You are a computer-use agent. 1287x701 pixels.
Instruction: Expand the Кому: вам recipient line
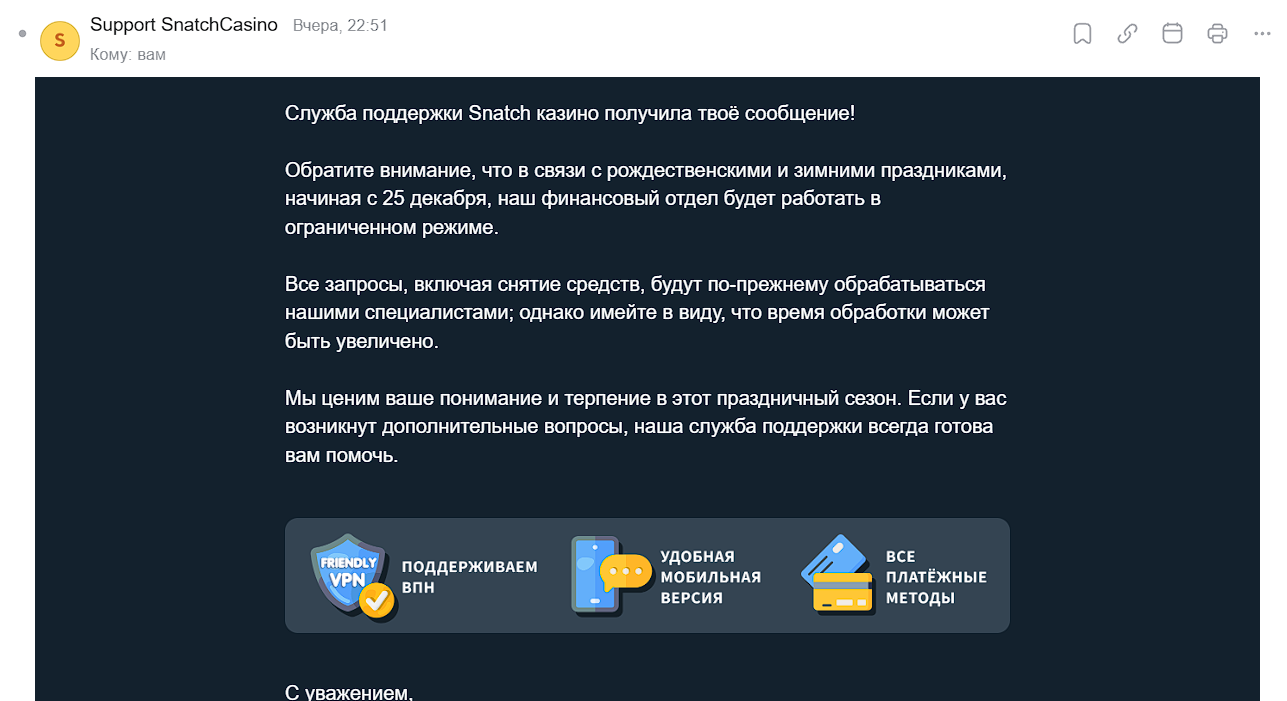coord(128,54)
